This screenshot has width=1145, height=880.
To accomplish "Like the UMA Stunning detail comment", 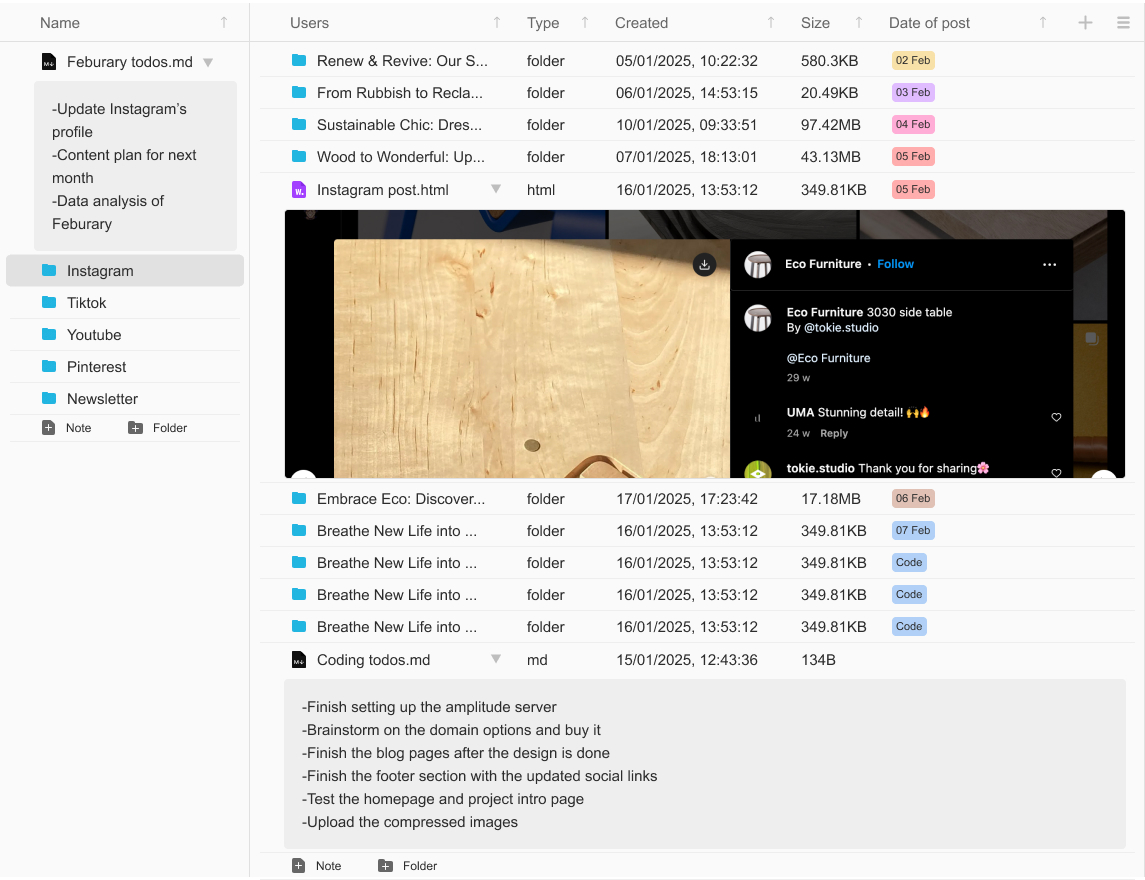I will click(1056, 417).
